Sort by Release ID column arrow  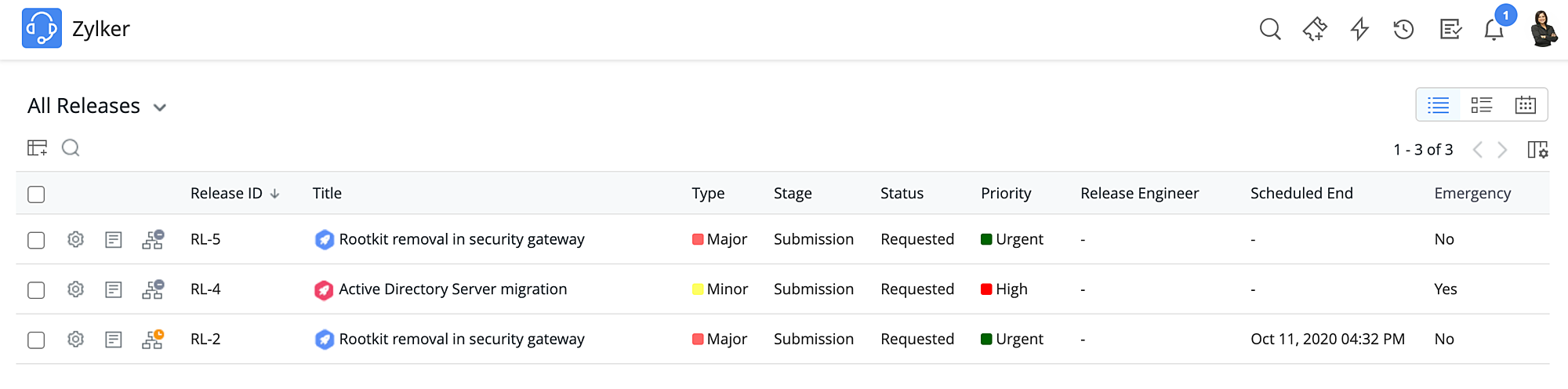[274, 194]
